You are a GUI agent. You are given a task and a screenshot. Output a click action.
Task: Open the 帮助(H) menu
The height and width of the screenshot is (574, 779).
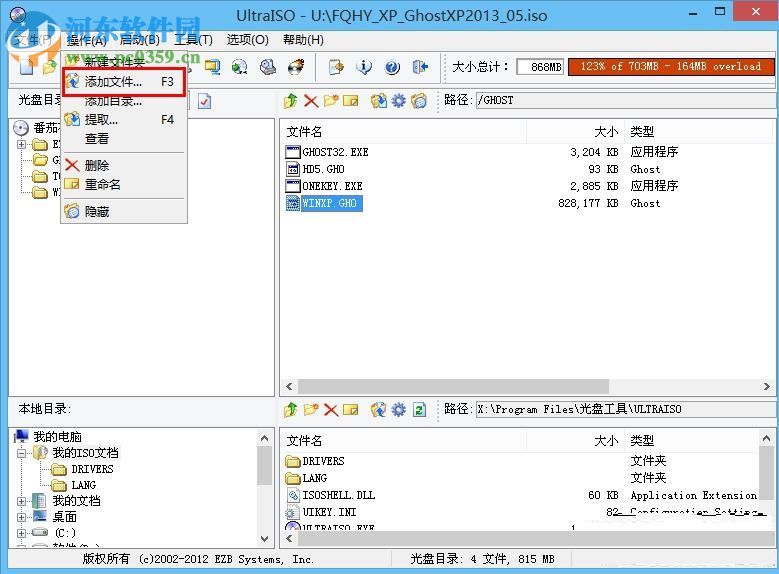(x=303, y=40)
